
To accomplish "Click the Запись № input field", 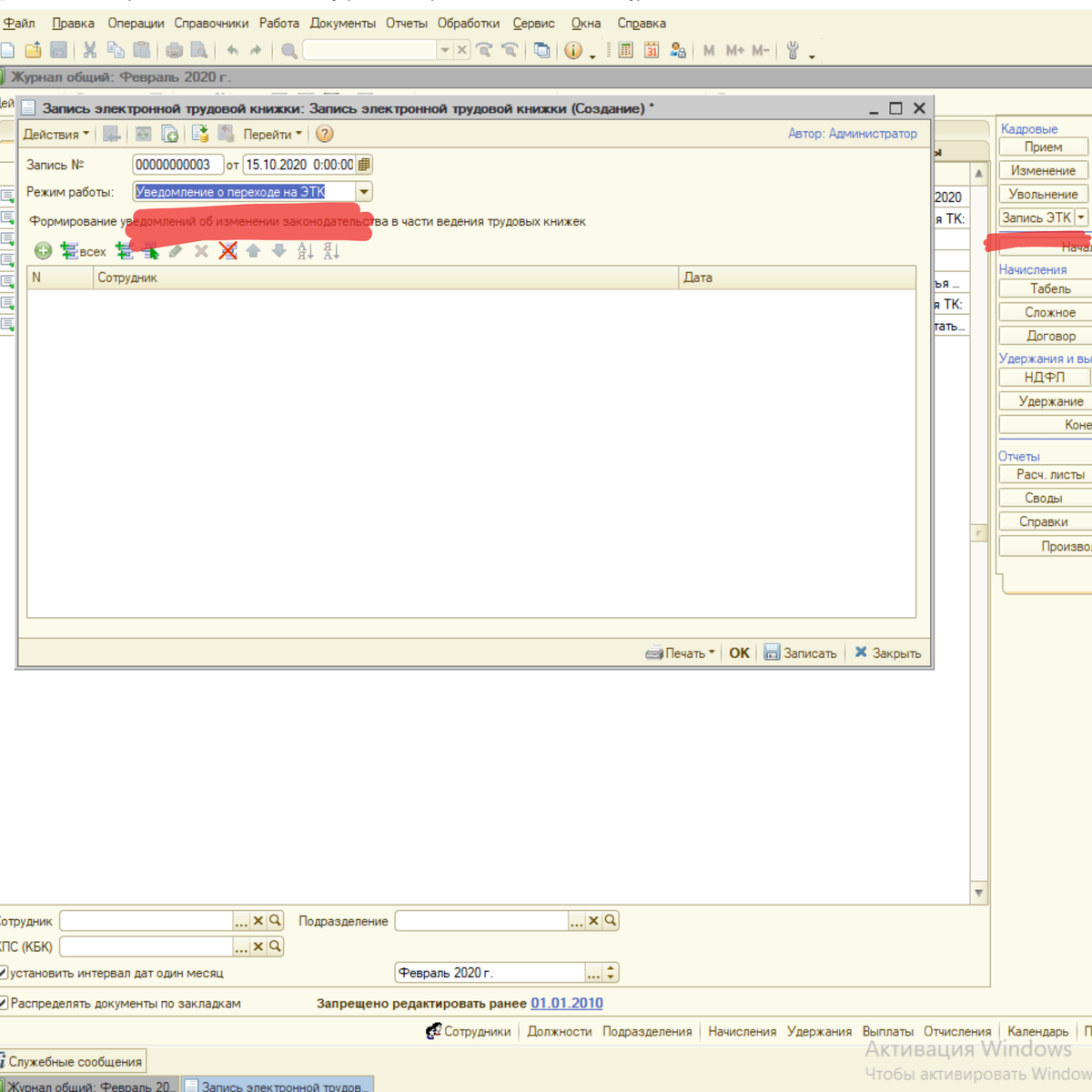I will pyautogui.click(x=177, y=165).
